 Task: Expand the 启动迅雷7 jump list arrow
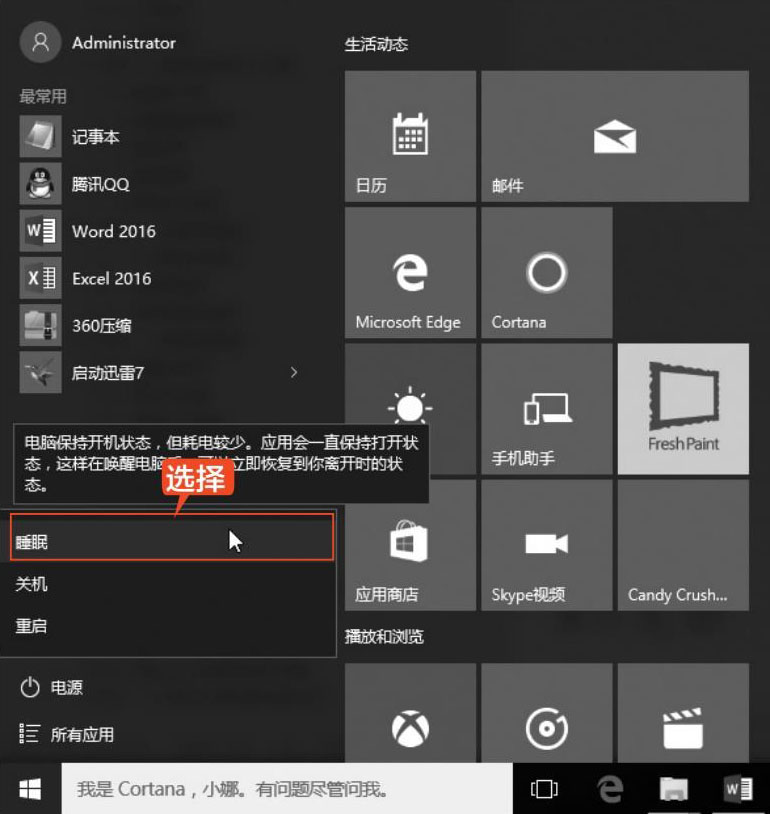point(294,372)
